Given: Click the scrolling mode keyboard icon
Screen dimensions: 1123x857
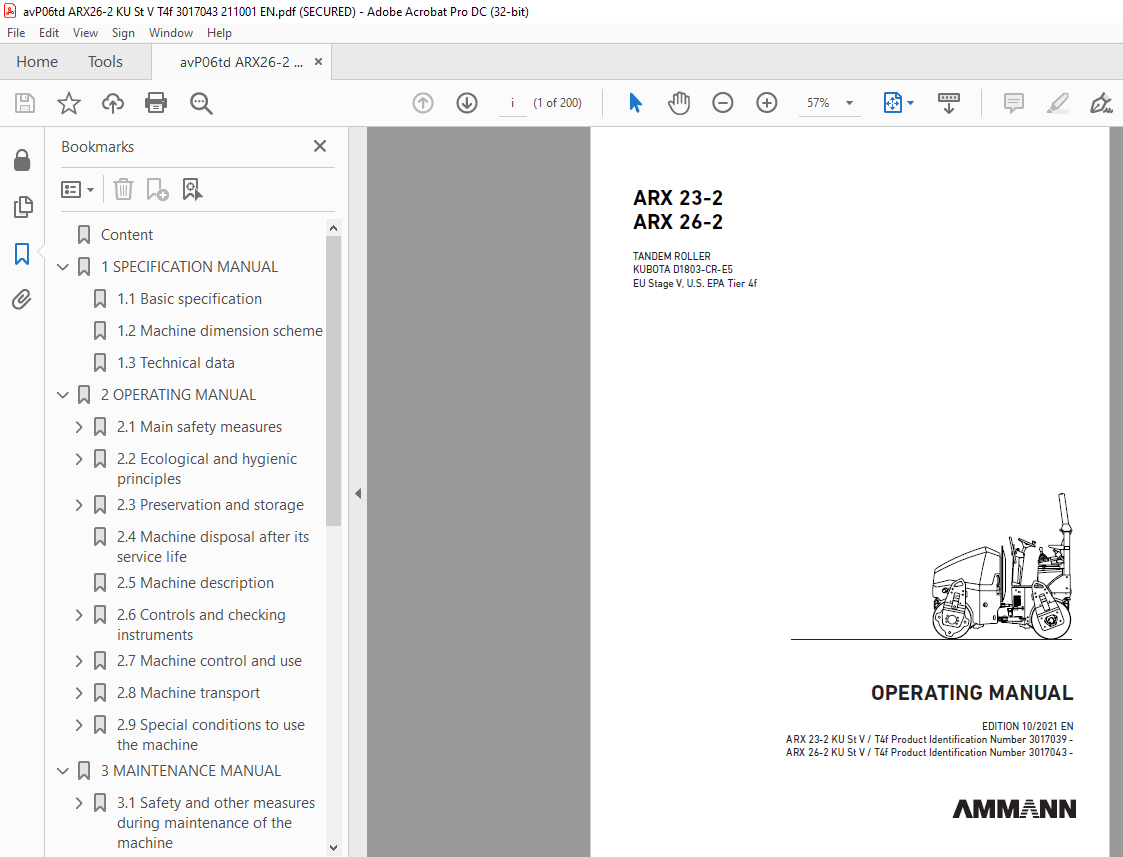Looking at the screenshot, I should 948,103.
